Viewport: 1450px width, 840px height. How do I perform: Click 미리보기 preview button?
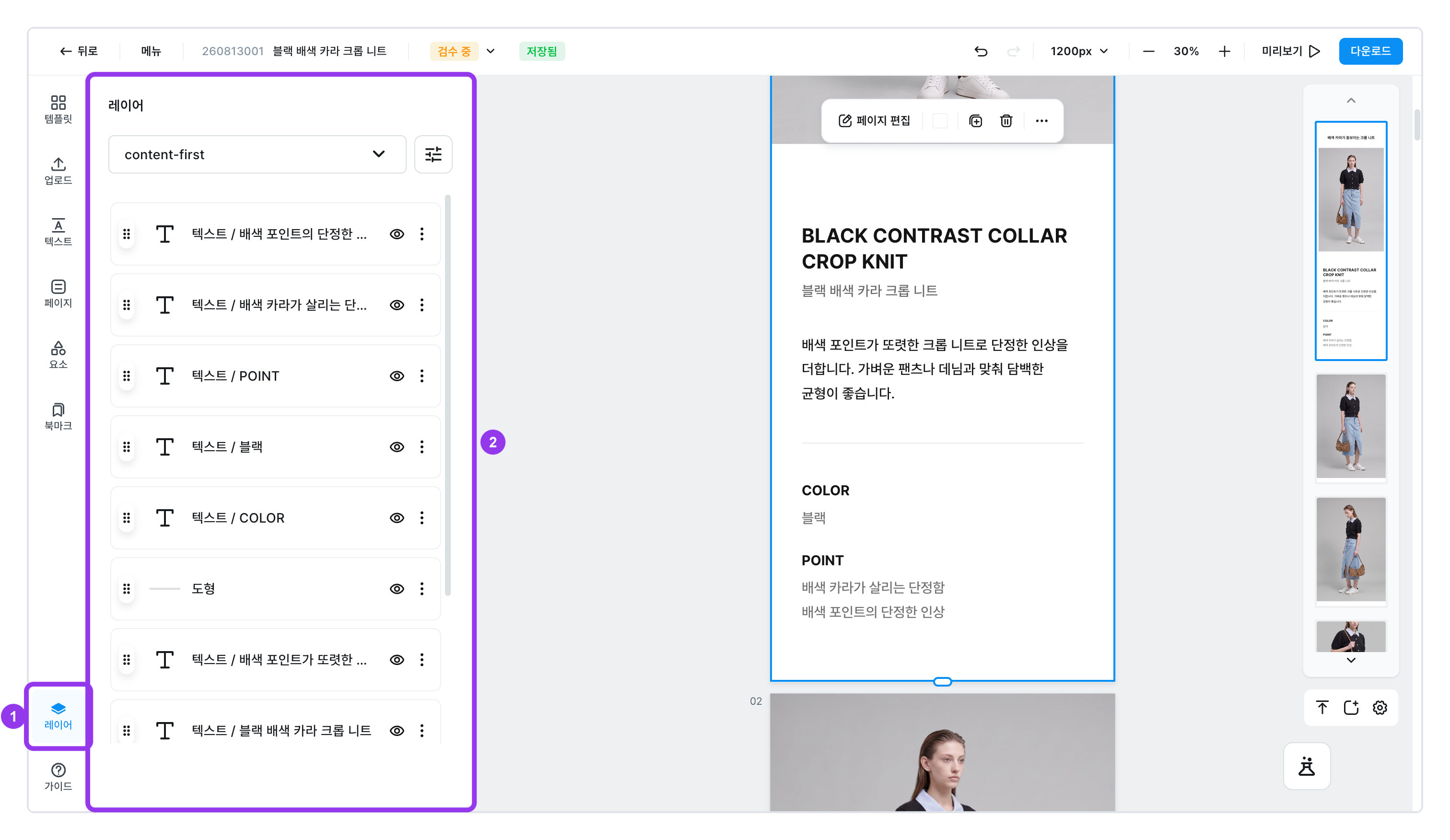tap(1291, 51)
